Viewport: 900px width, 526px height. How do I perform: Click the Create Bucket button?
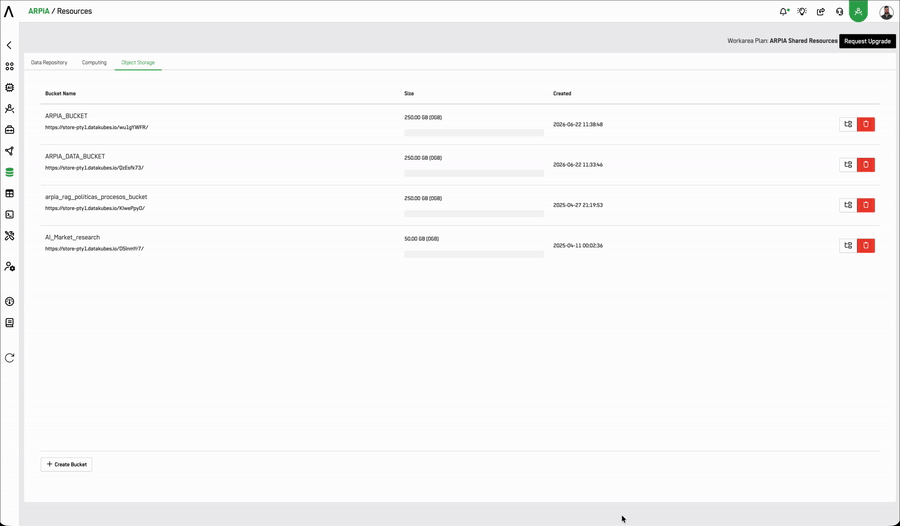click(67, 464)
